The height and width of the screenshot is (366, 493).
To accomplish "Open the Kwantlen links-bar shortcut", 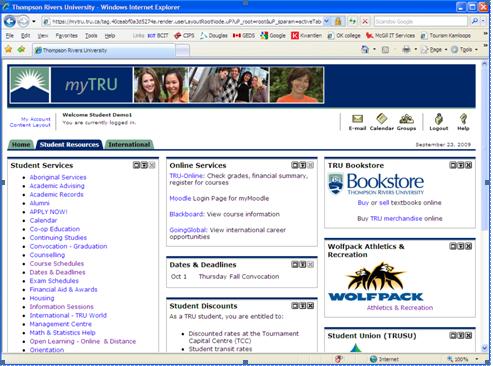I will 307,35.
